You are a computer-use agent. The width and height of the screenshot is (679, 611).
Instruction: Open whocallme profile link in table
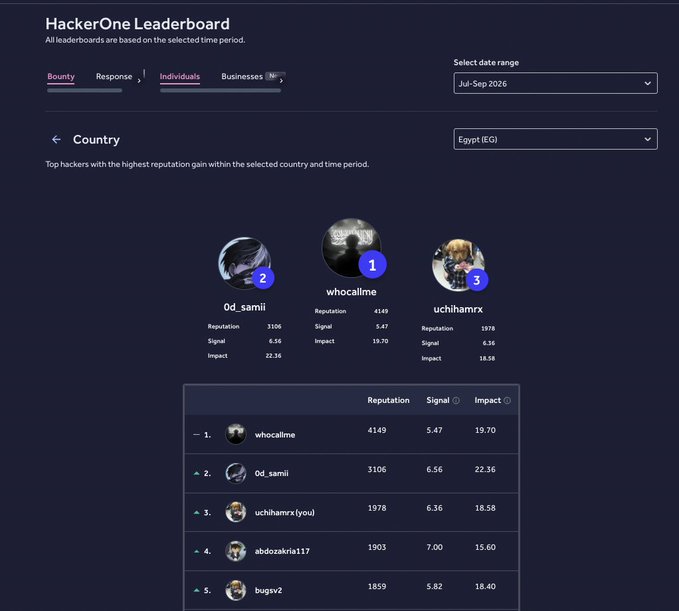[x=275, y=434]
